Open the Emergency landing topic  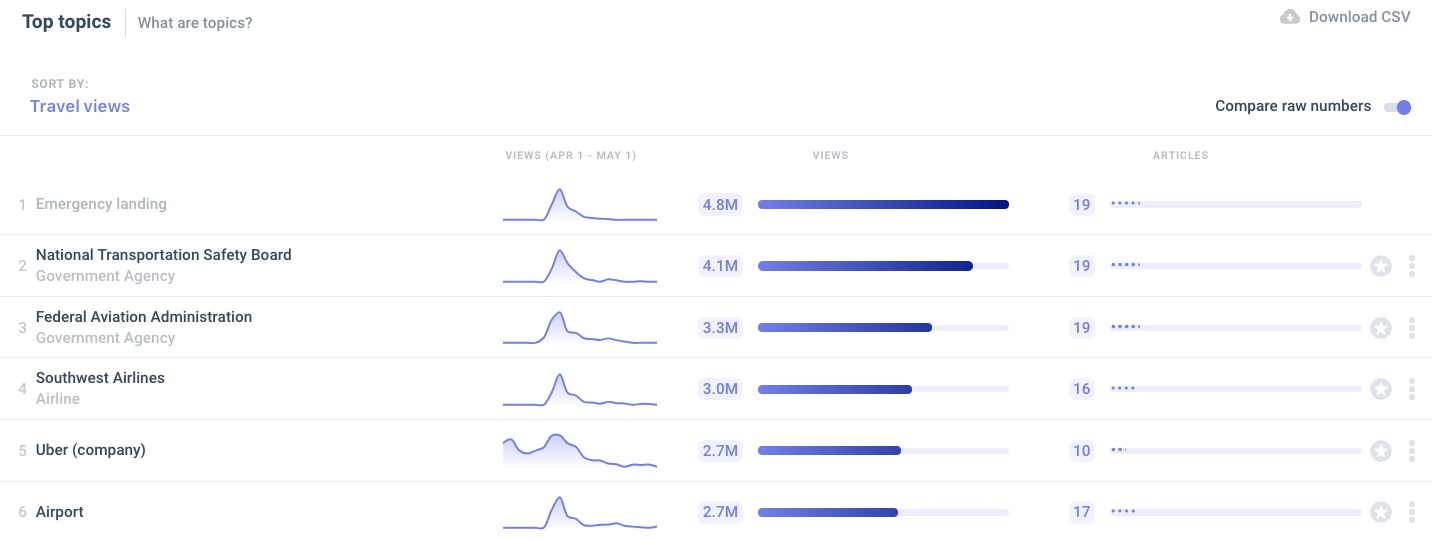pos(101,204)
